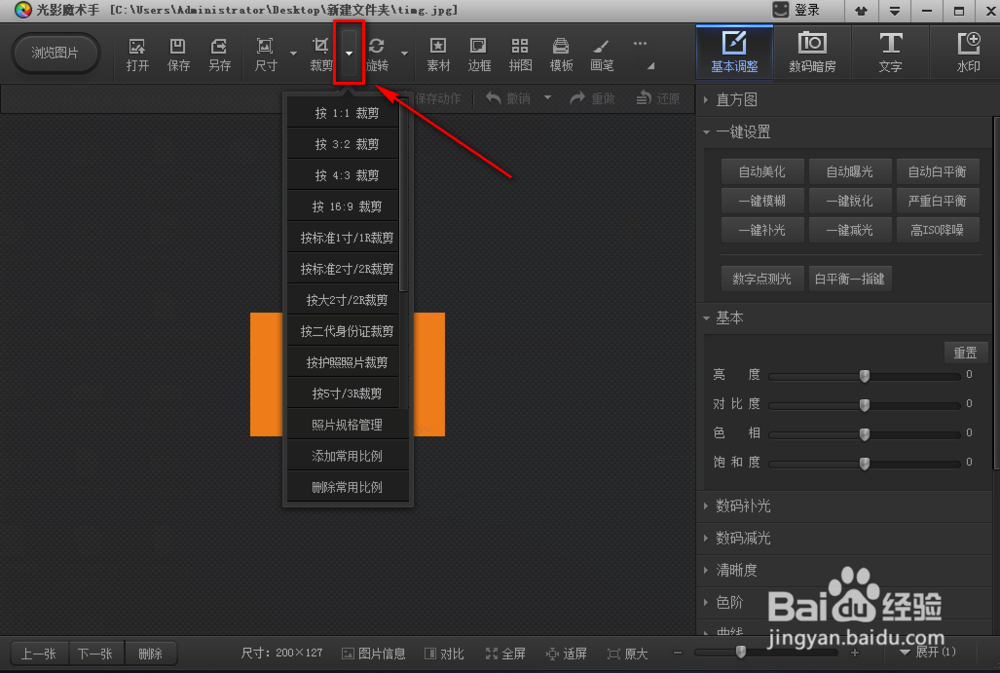Switch to the 数码暗房 tab

click(812, 52)
